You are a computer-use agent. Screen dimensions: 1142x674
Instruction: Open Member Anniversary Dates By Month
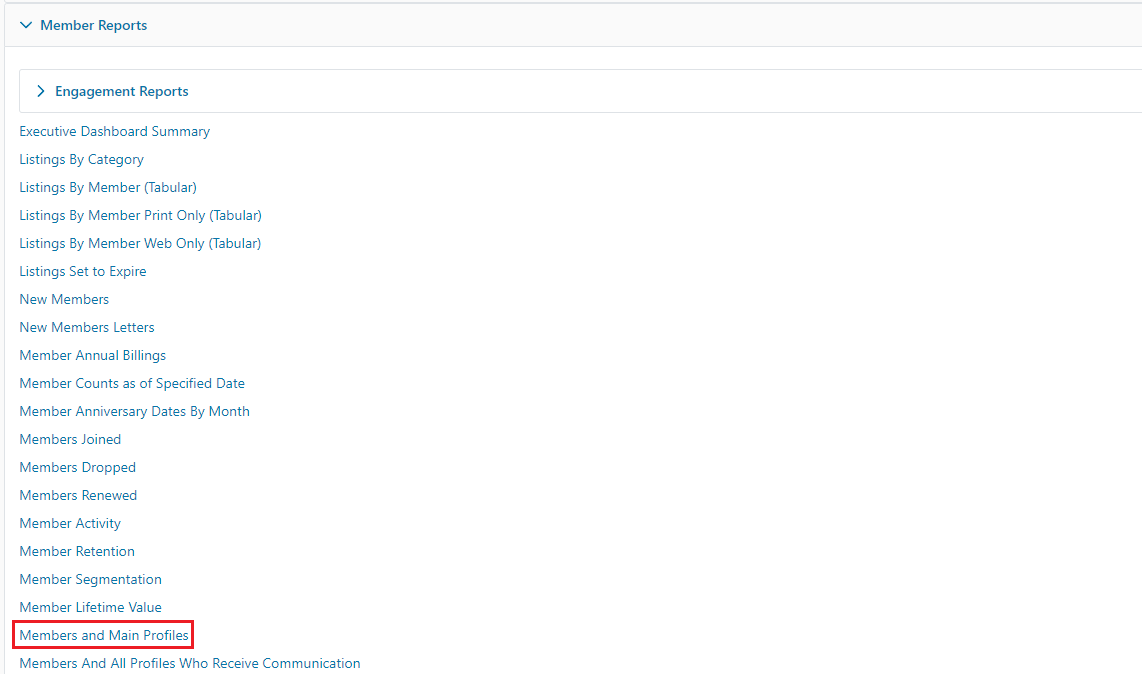click(x=135, y=411)
